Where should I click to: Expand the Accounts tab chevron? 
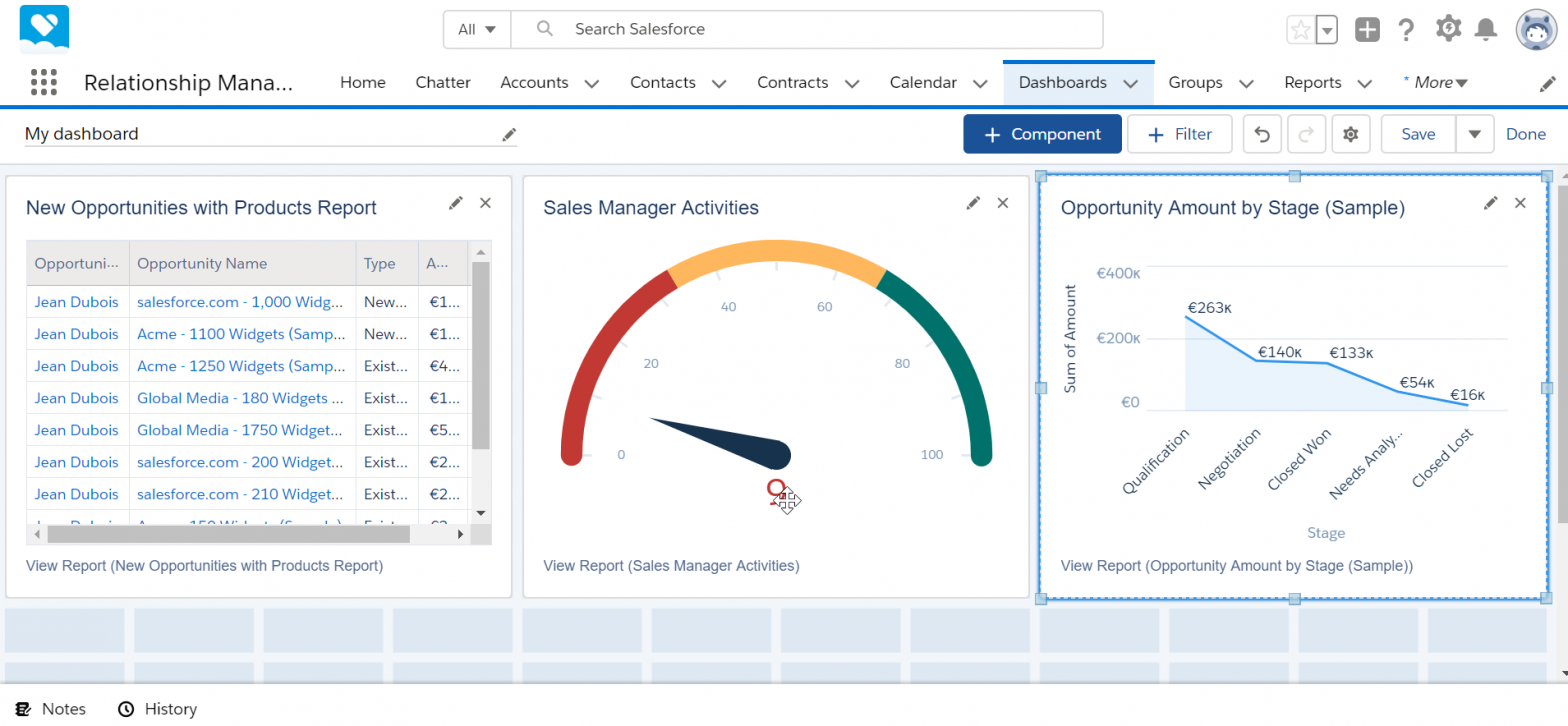pyautogui.click(x=592, y=83)
